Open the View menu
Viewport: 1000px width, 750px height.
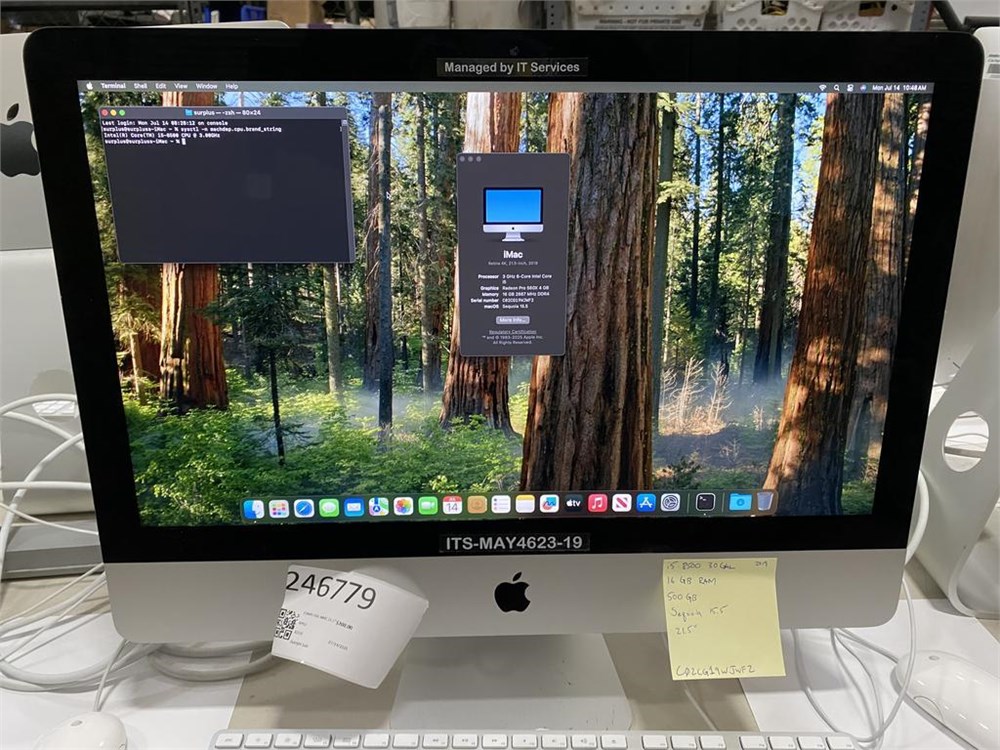click(x=181, y=85)
